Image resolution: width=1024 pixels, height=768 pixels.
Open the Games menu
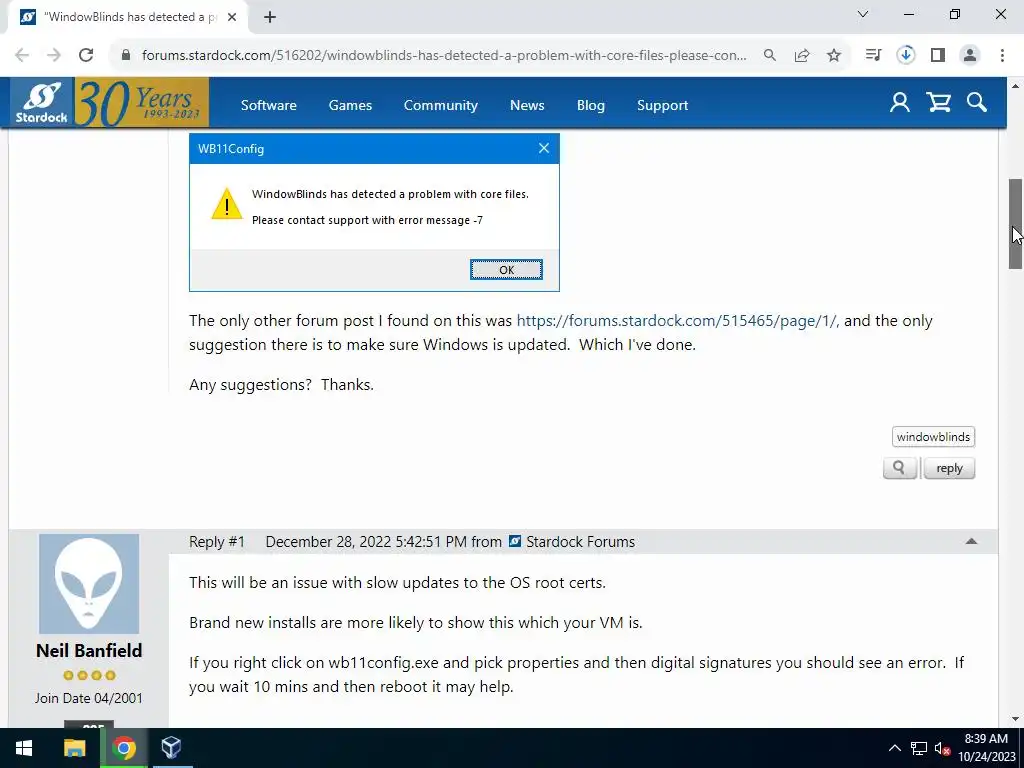(x=350, y=105)
